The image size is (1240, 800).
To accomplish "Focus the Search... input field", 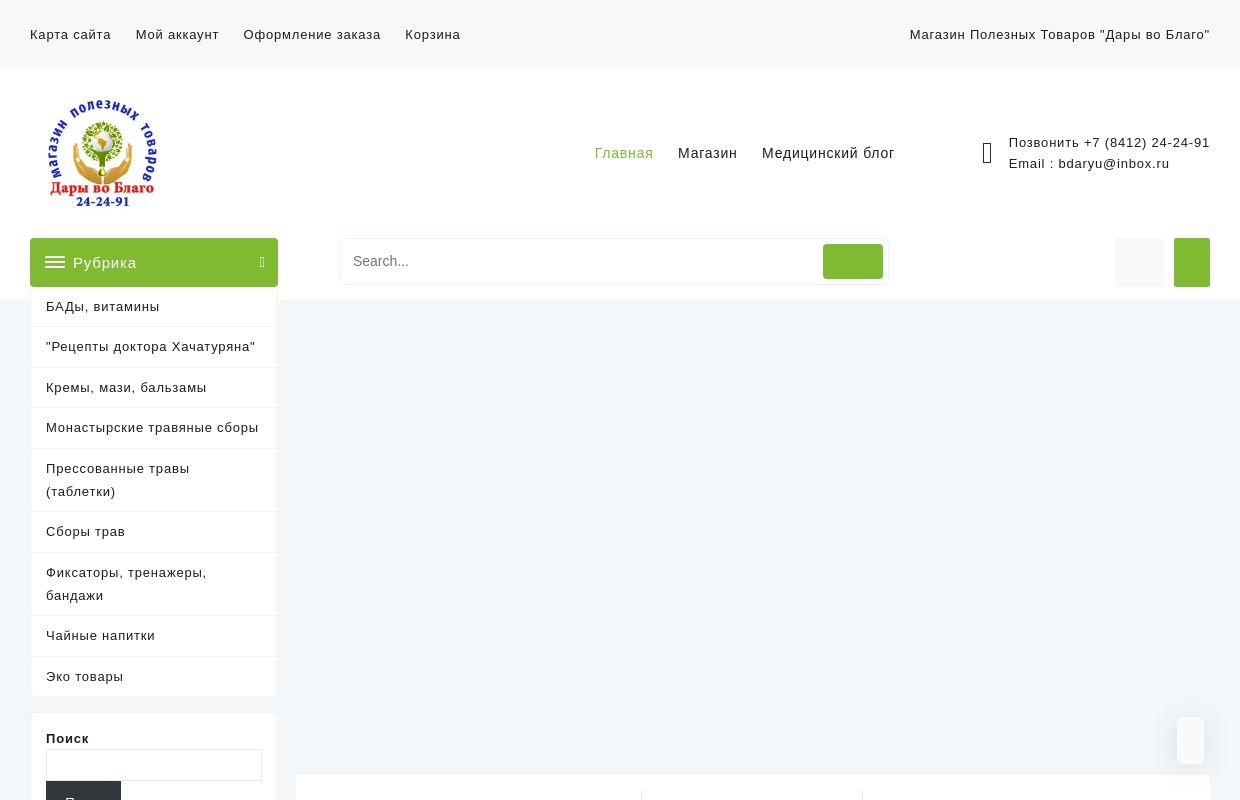I will click(x=580, y=261).
